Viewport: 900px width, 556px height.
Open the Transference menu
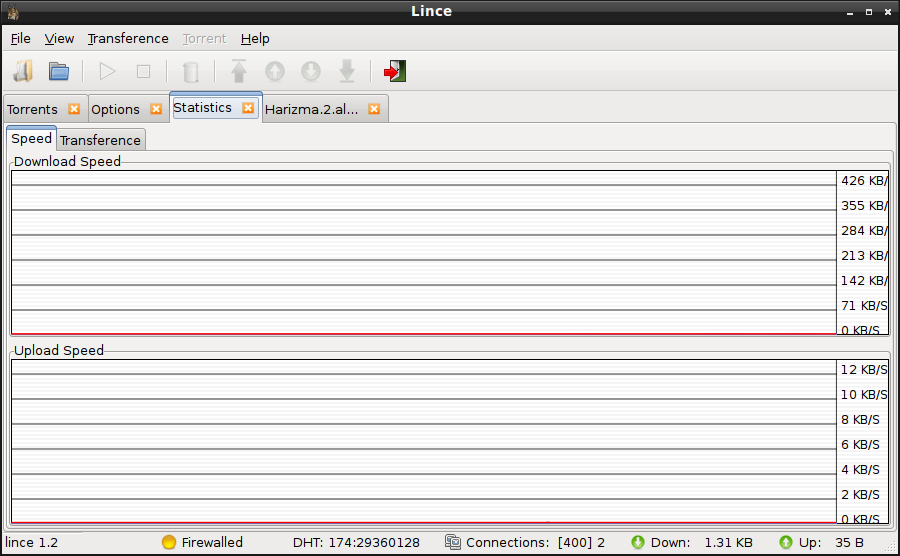tap(128, 38)
